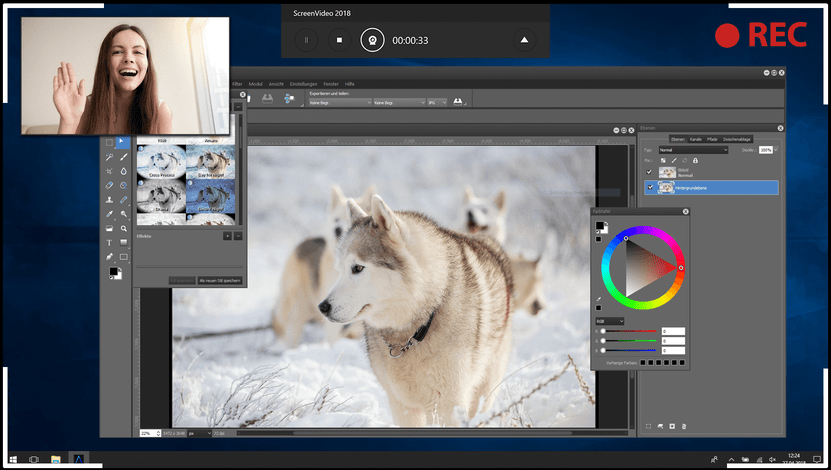
Task: Open the px unit dropdown in status bar
Action: 199,433
